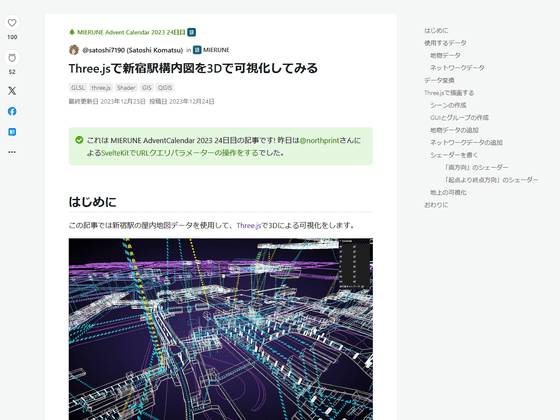Select the Shader tag
The image size is (560, 420).
[x=126, y=88]
